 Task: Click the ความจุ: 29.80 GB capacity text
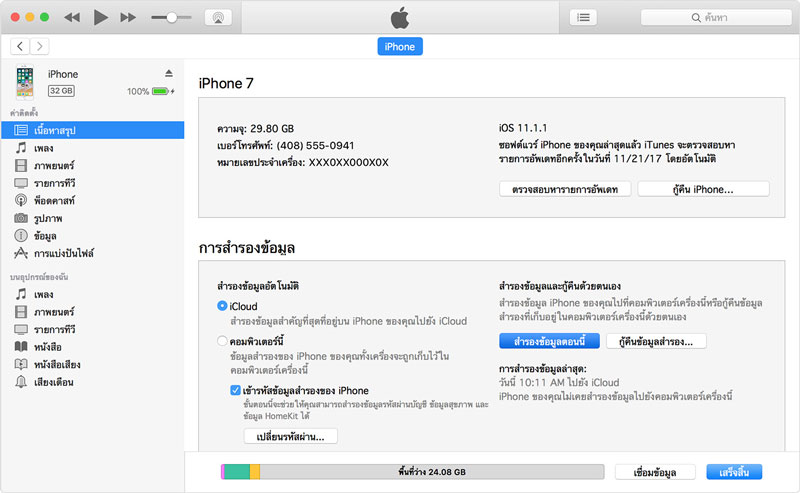tap(256, 129)
